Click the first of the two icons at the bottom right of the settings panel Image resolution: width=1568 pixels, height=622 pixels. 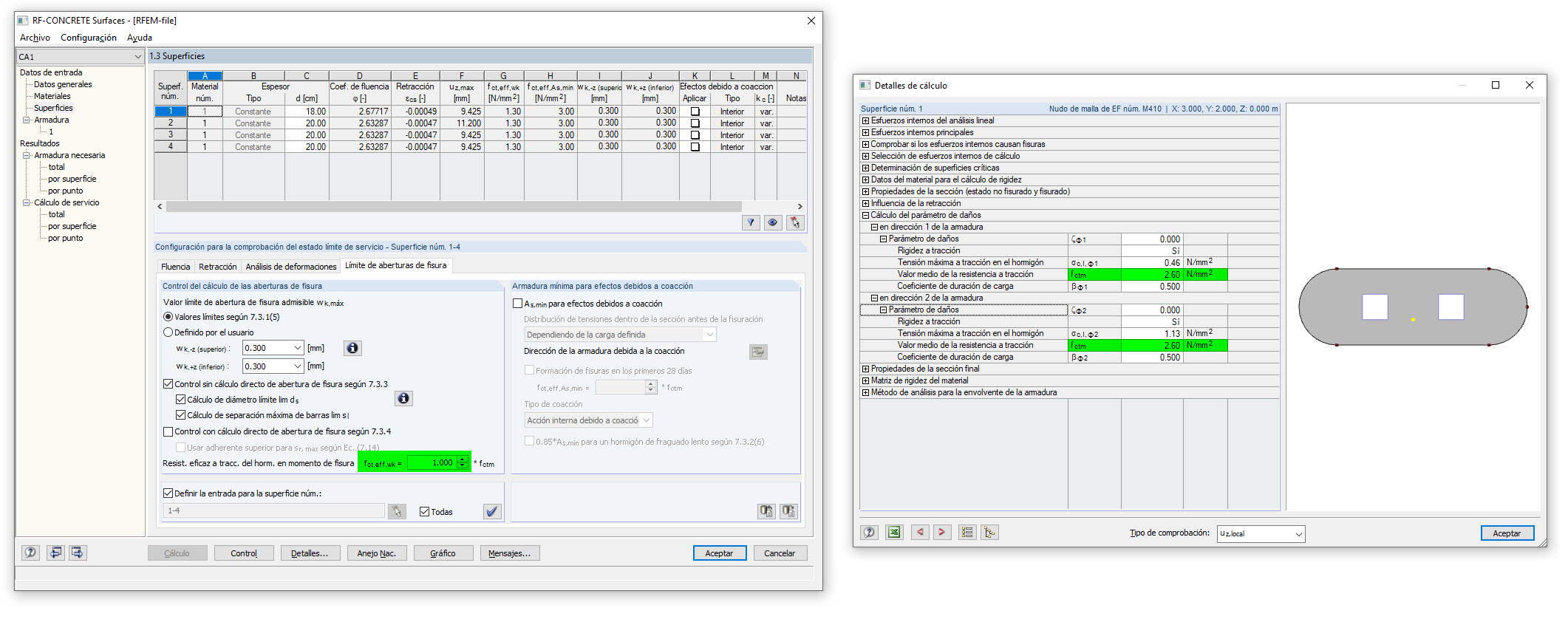click(766, 511)
